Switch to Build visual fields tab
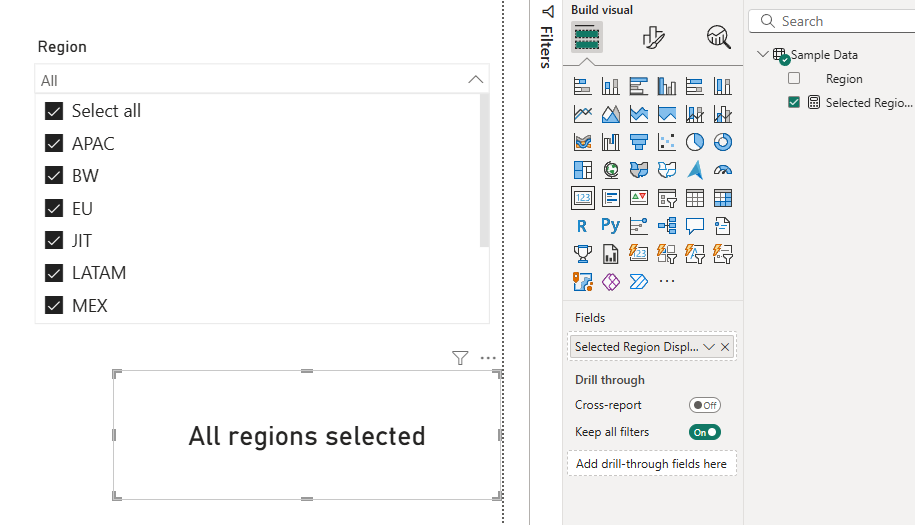The width and height of the screenshot is (915, 525). (x=586, y=37)
